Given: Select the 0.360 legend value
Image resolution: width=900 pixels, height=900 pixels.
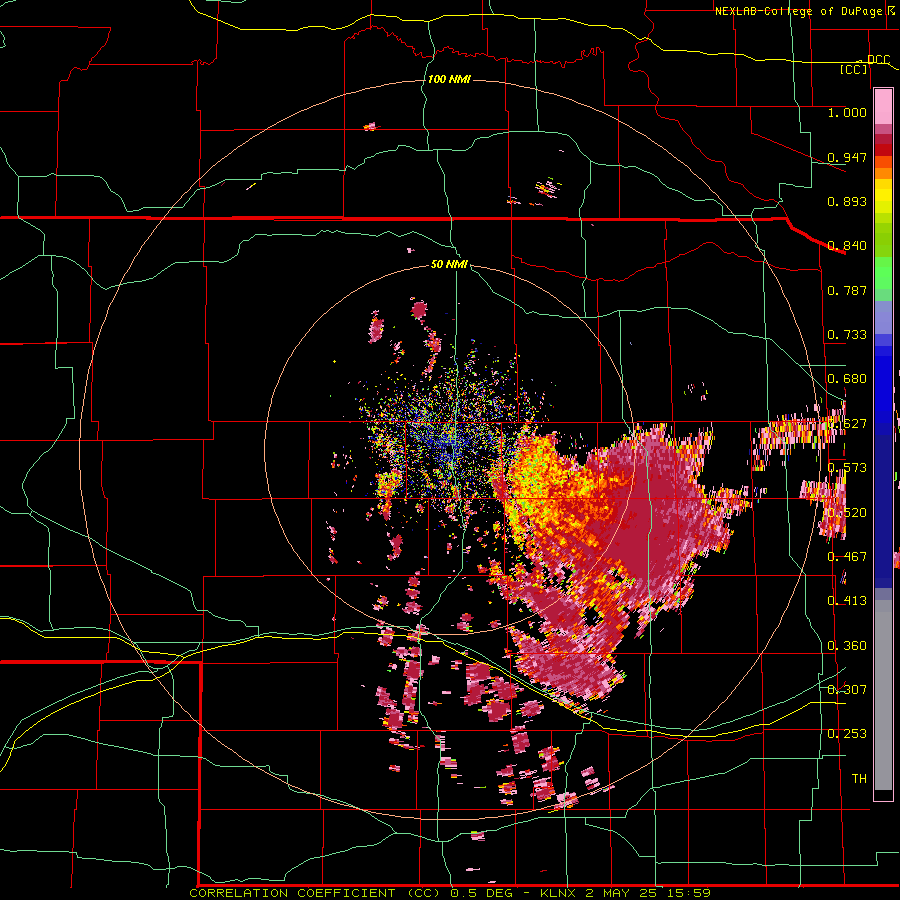Looking at the screenshot, I should point(847,646).
